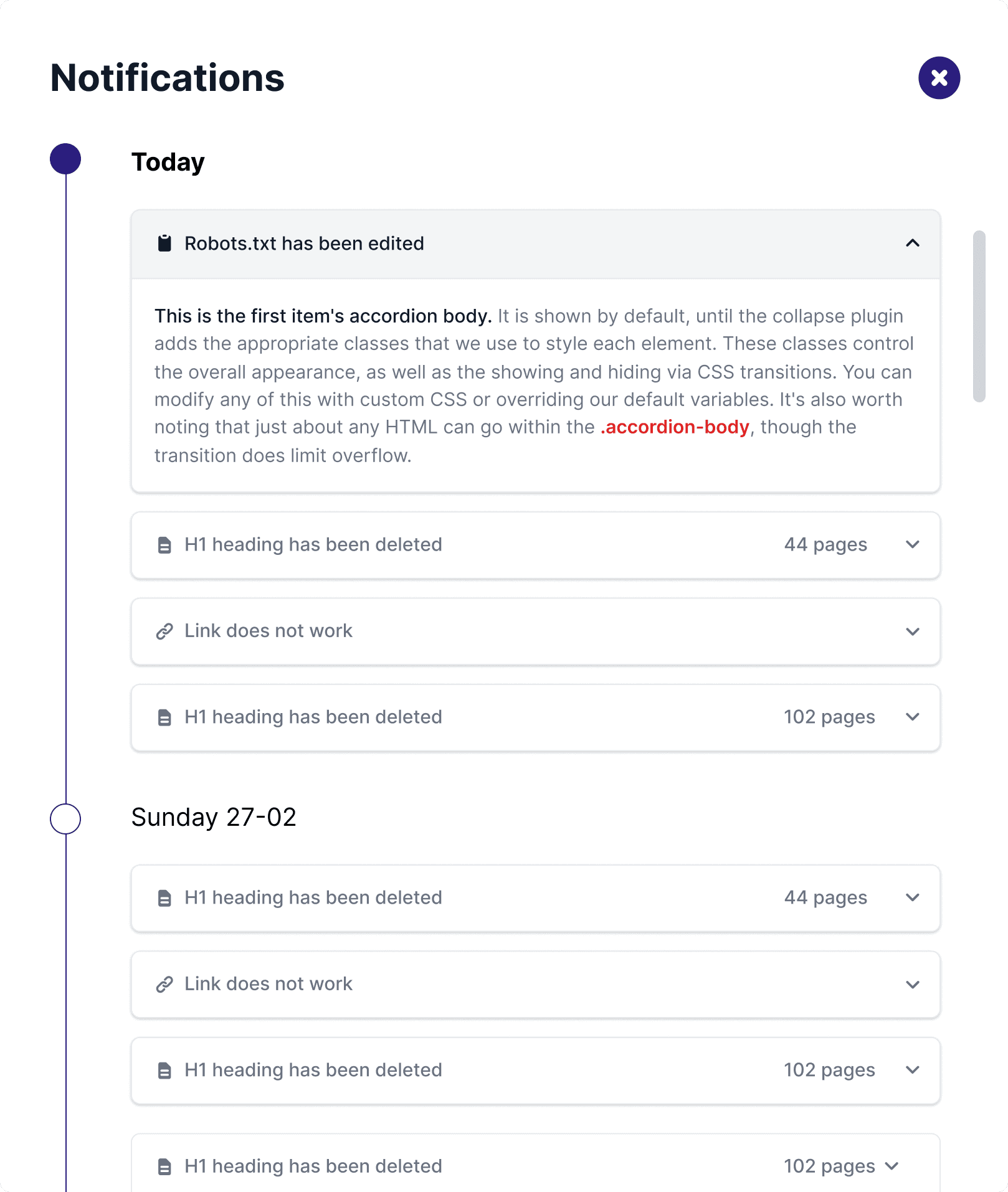Click document icon on Today's 44 pages notification

pos(164,545)
